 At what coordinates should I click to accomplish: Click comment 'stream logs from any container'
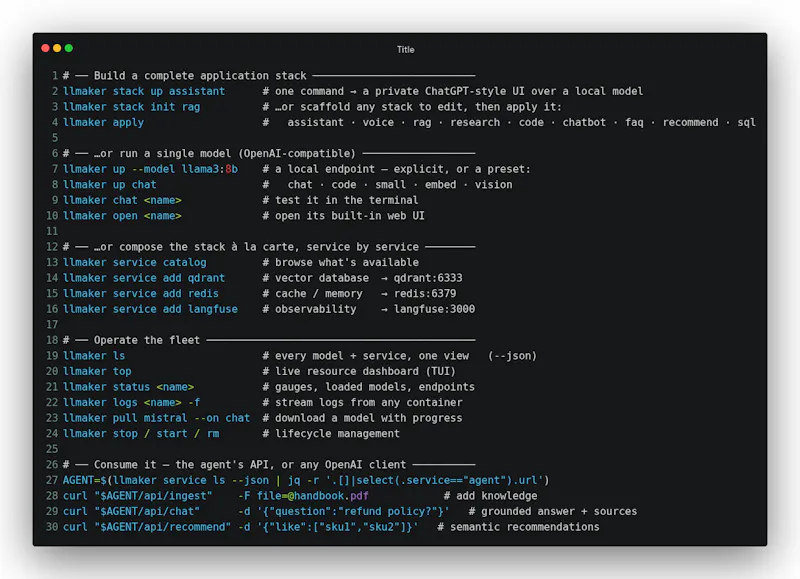363,402
